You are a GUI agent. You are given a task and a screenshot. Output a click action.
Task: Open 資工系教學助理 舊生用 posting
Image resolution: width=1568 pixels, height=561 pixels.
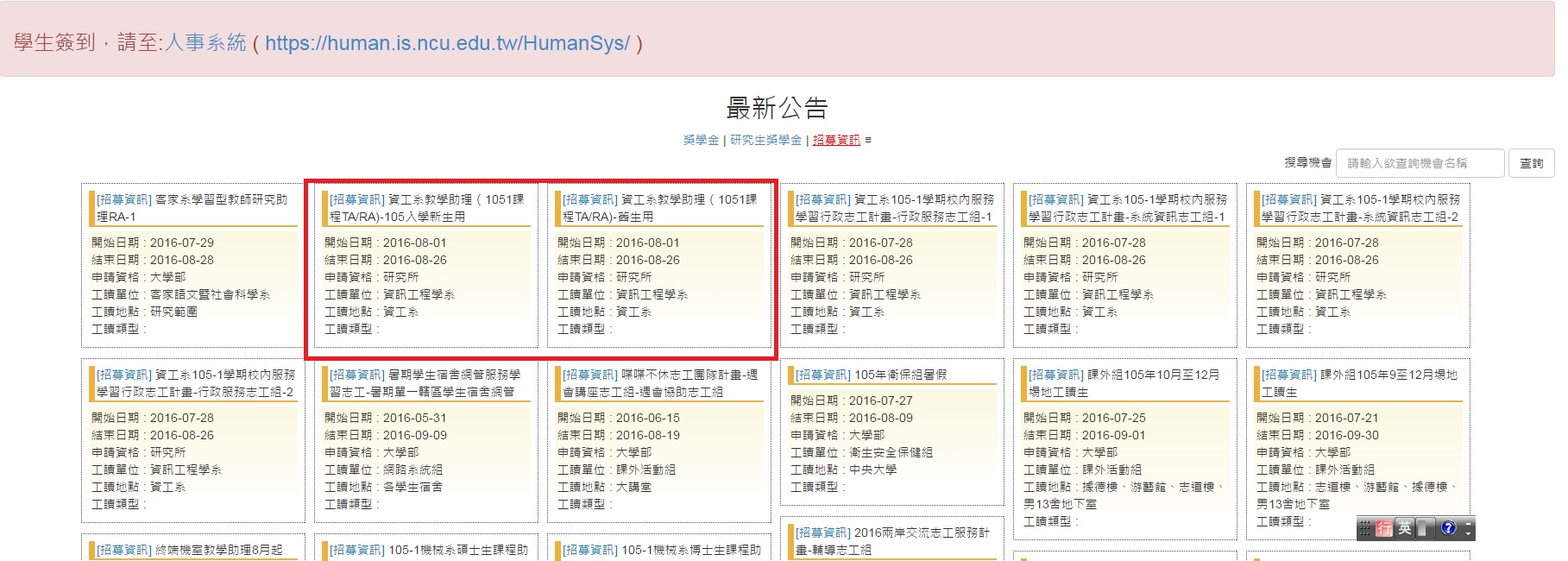pos(659,208)
